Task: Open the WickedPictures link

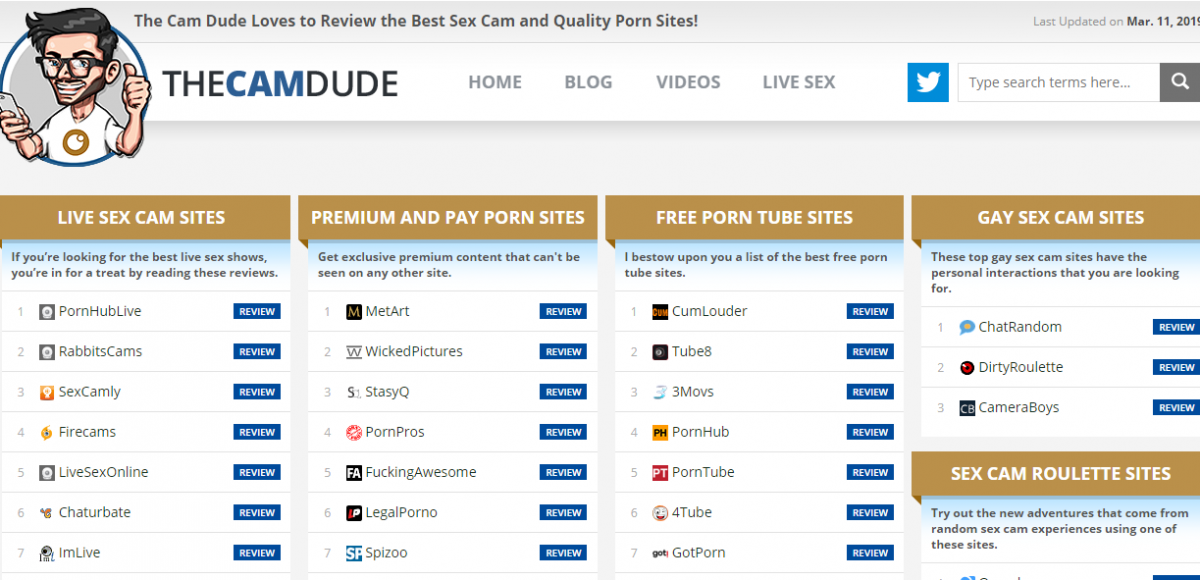Action: point(414,351)
